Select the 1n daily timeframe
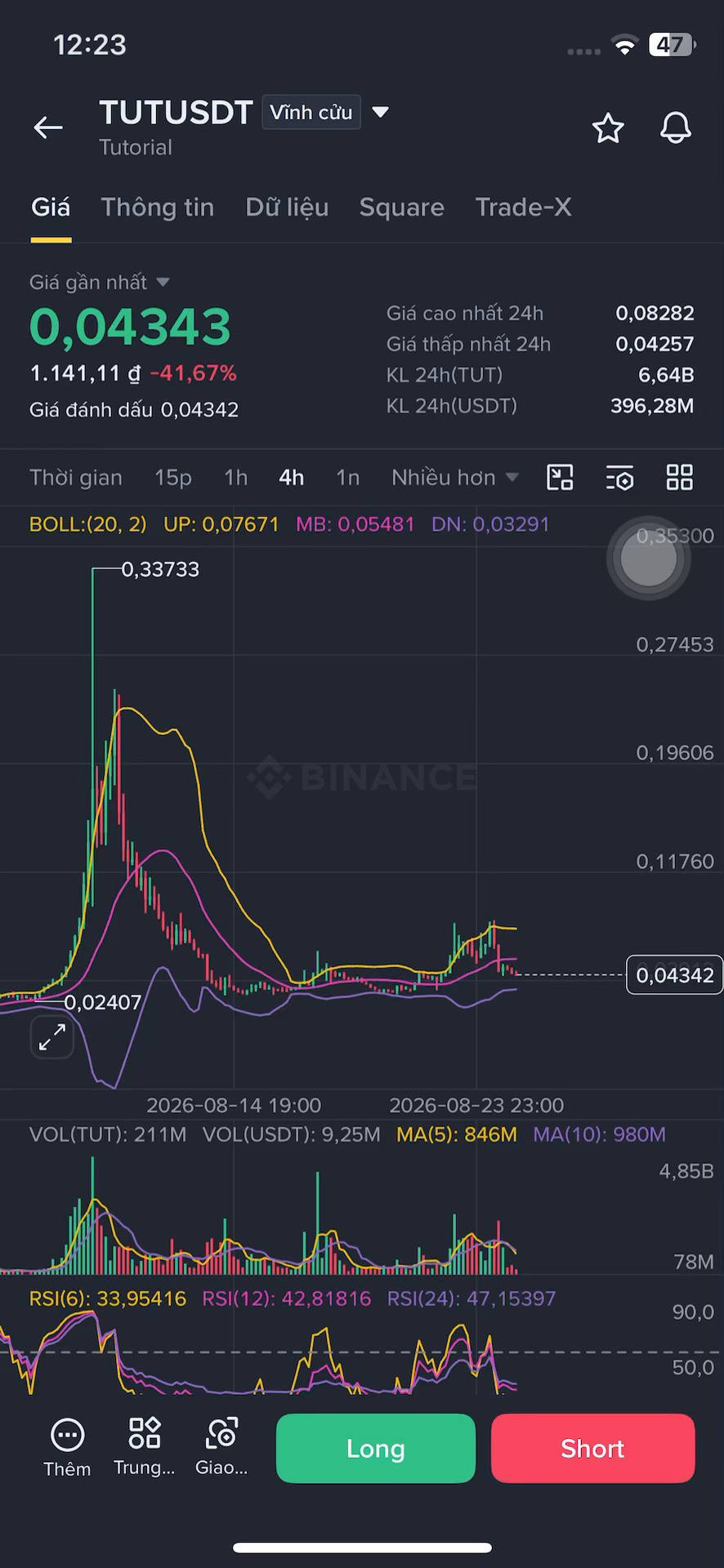The image size is (724, 1568). coord(348,478)
